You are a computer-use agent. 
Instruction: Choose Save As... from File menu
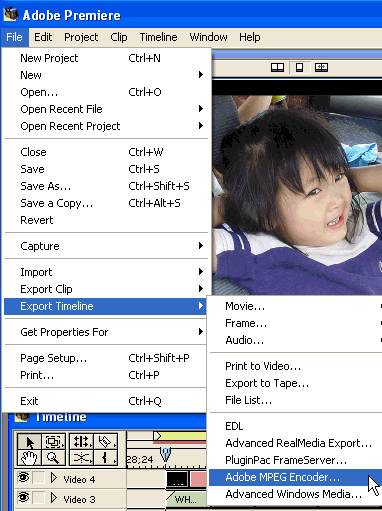pyautogui.click(x=107, y=186)
